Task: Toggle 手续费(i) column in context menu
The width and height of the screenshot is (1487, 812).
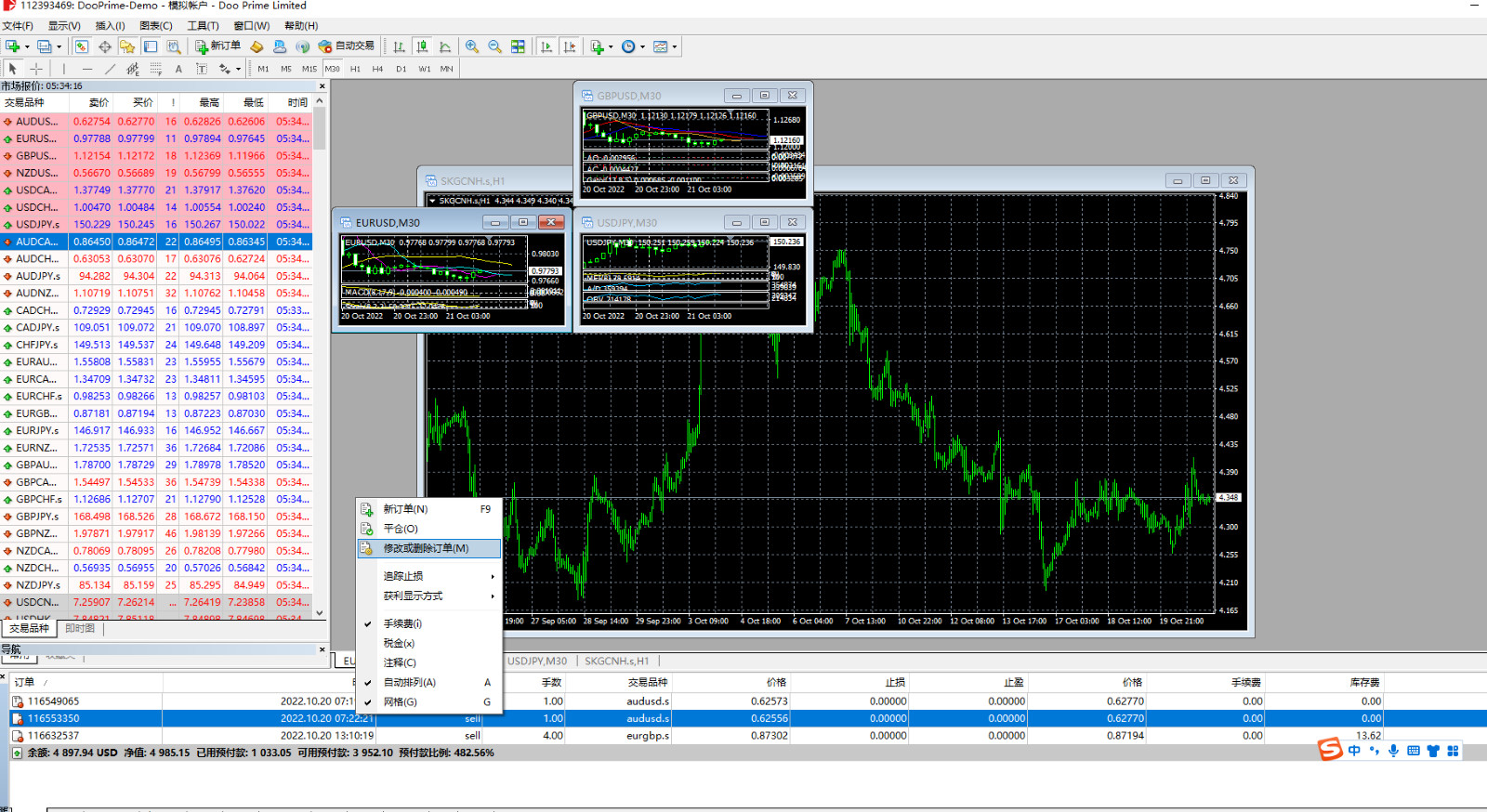Action: [402, 623]
